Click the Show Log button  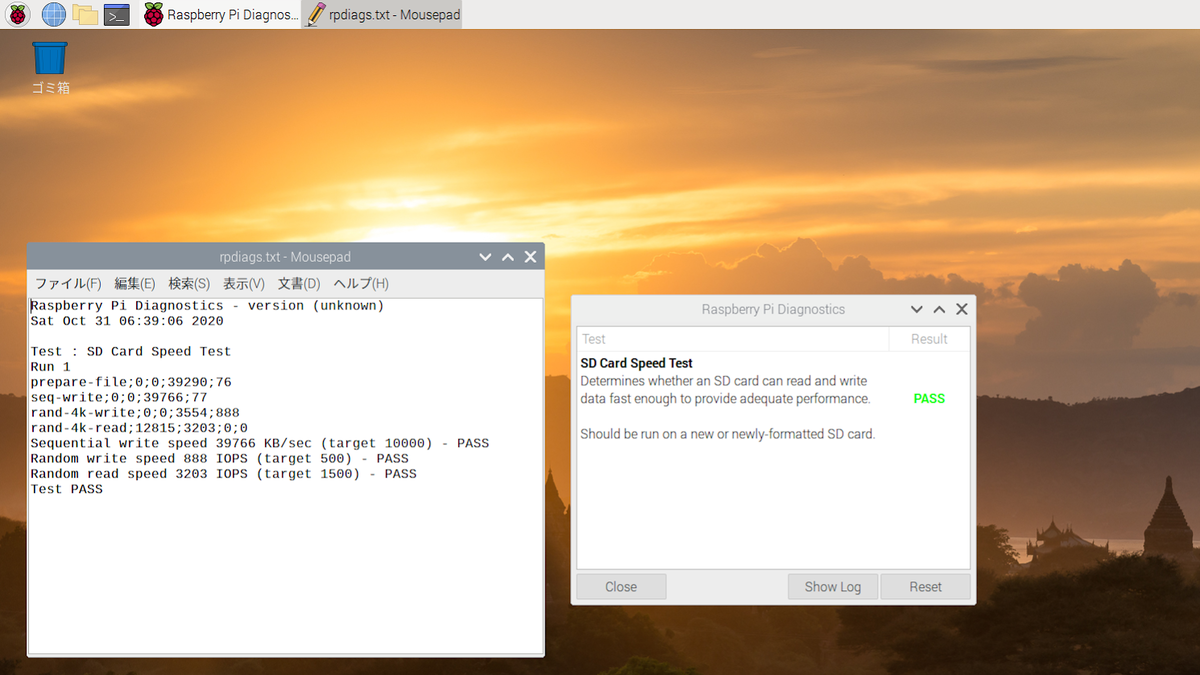click(833, 587)
